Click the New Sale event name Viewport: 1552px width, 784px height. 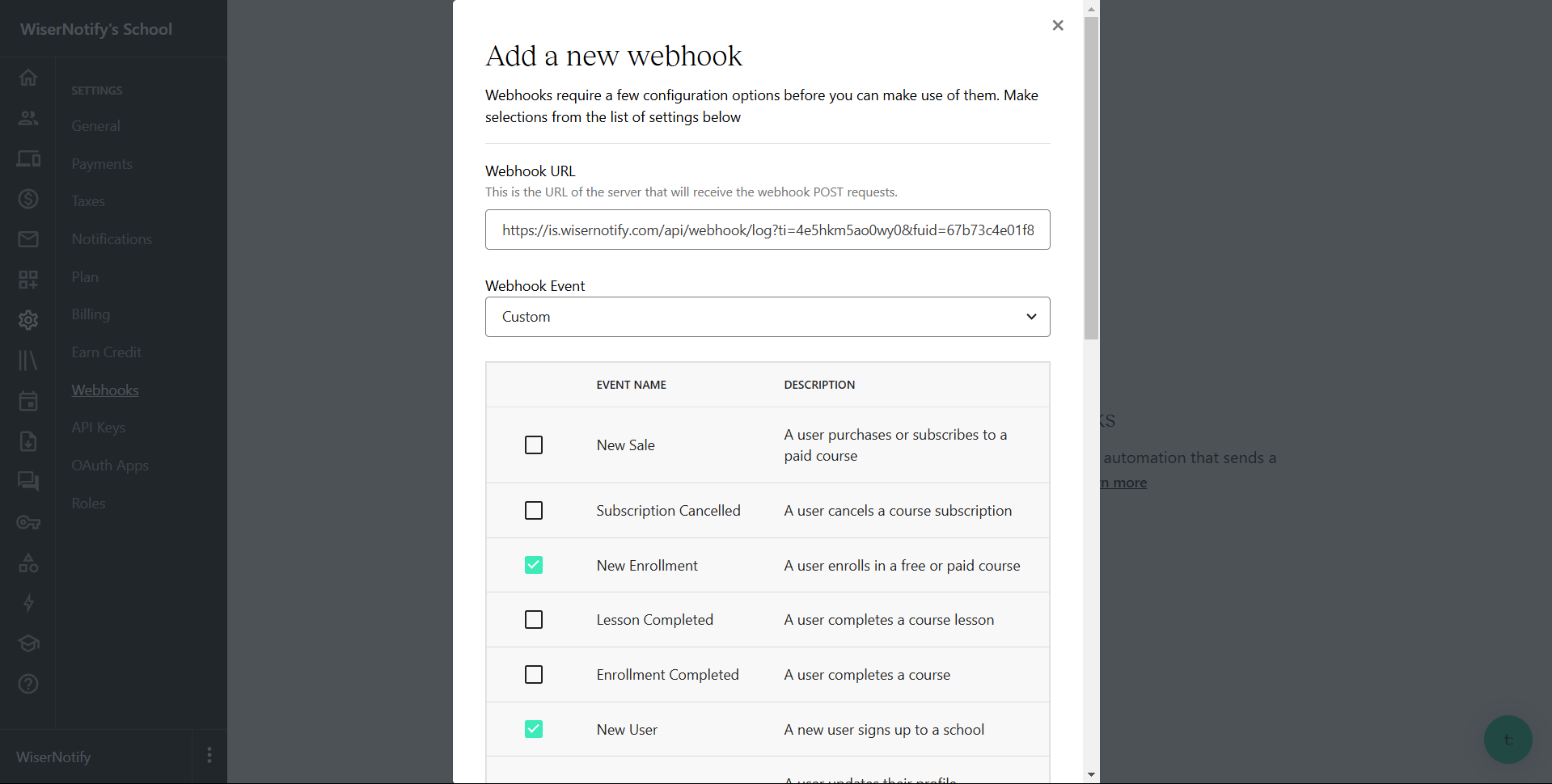pos(625,445)
